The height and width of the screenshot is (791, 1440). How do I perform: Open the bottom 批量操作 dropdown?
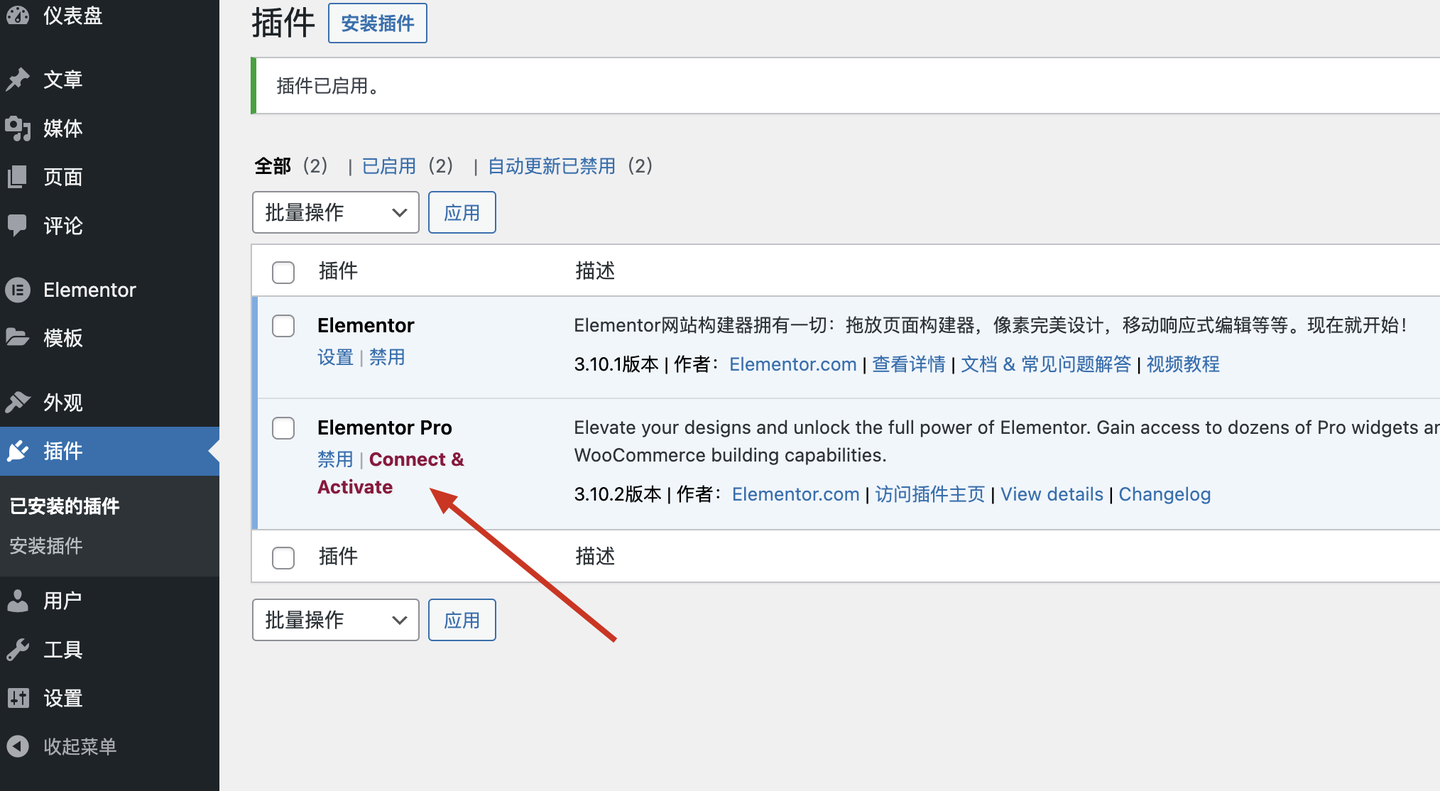(x=335, y=620)
